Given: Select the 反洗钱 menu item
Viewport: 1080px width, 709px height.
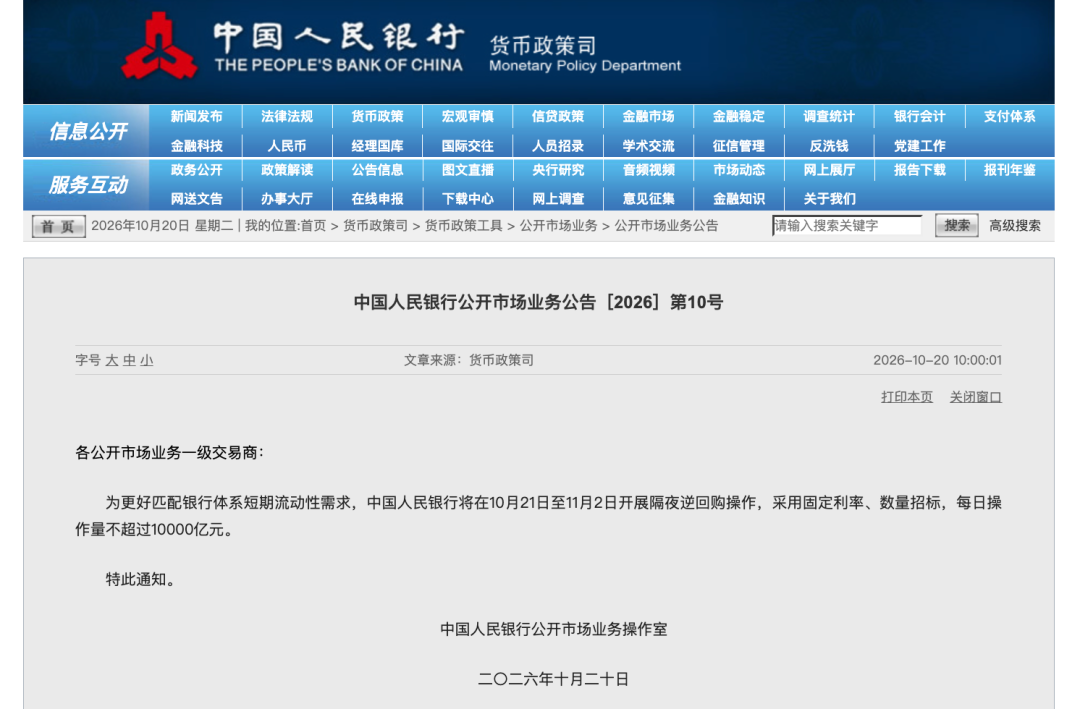Looking at the screenshot, I should coord(829,146).
